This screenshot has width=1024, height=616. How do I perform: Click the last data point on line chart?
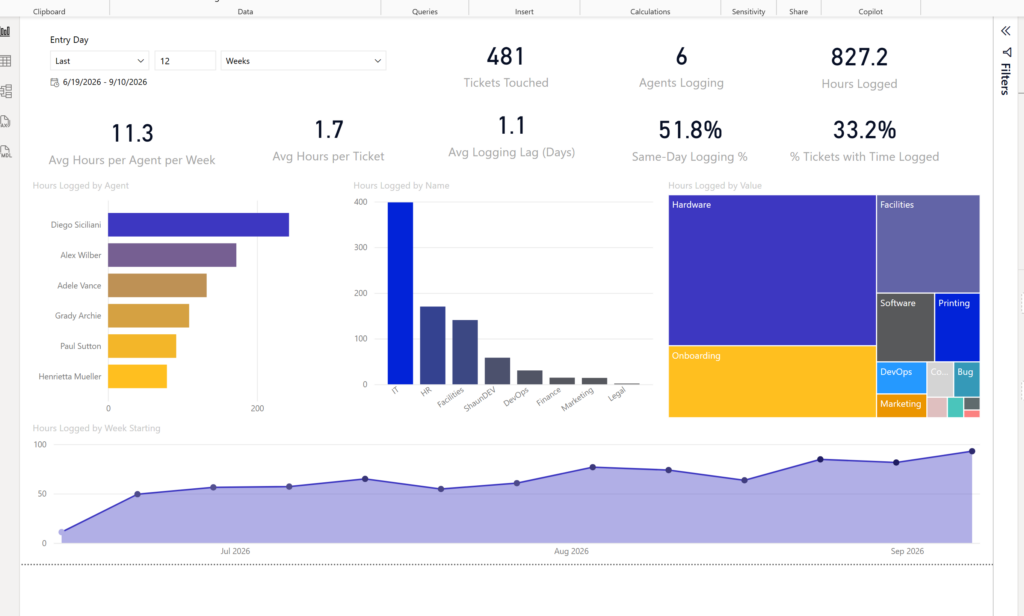click(972, 451)
